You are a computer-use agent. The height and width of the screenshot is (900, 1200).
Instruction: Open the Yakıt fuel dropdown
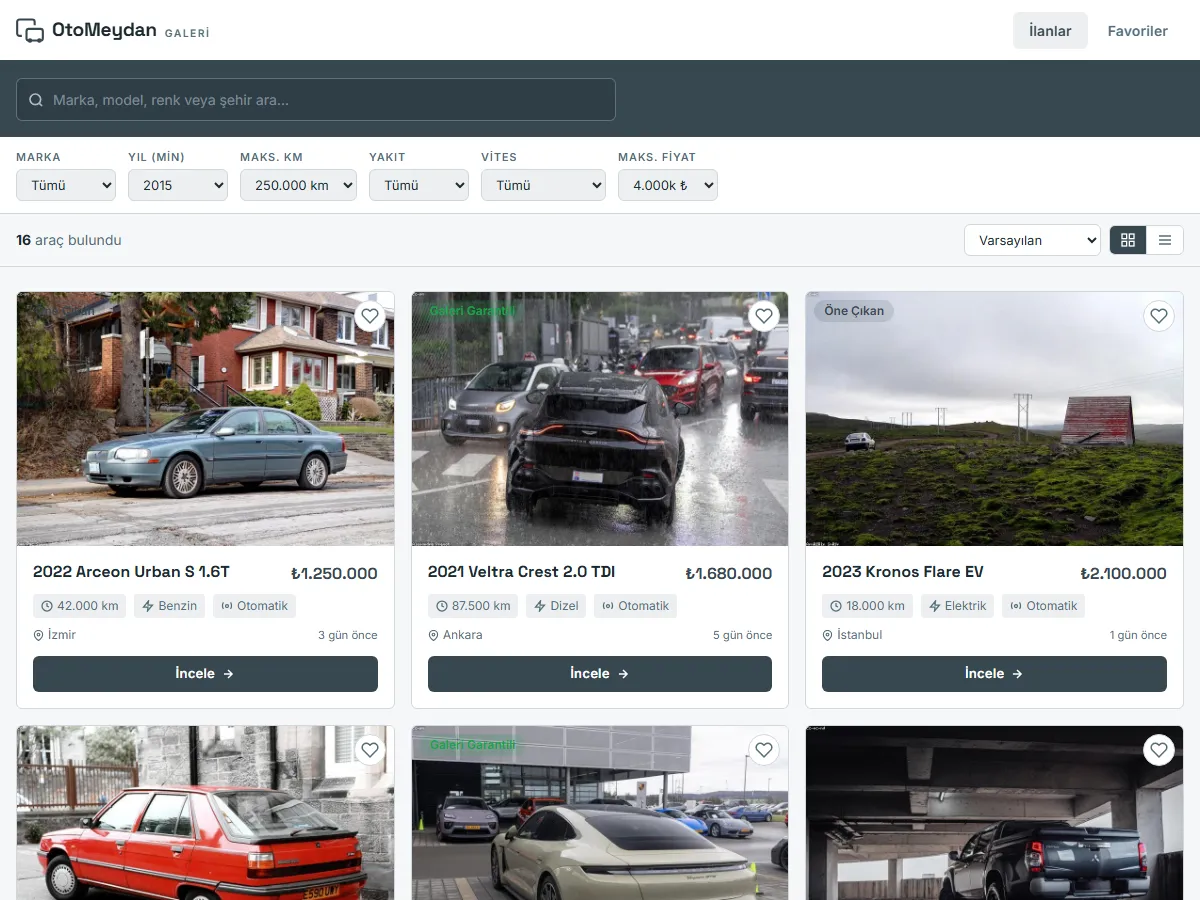[419, 185]
